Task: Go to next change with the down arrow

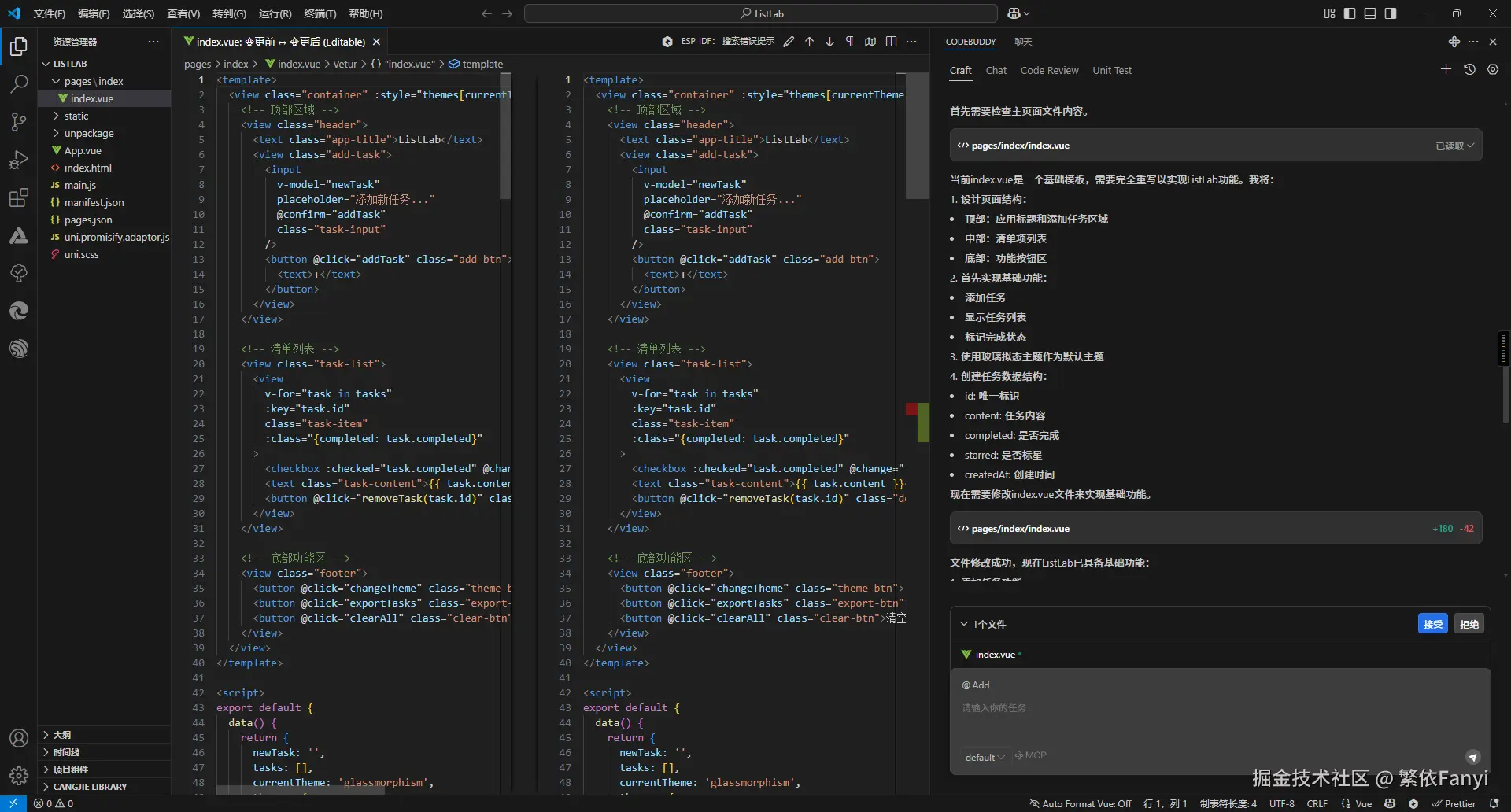Action: tap(829, 42)
